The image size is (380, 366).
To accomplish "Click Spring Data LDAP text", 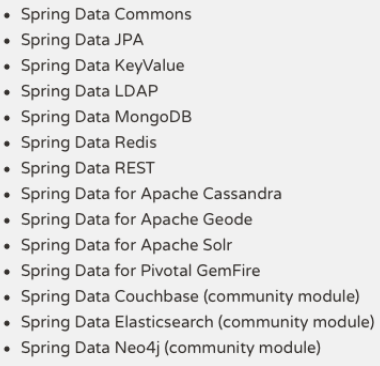I will [89, 92].
